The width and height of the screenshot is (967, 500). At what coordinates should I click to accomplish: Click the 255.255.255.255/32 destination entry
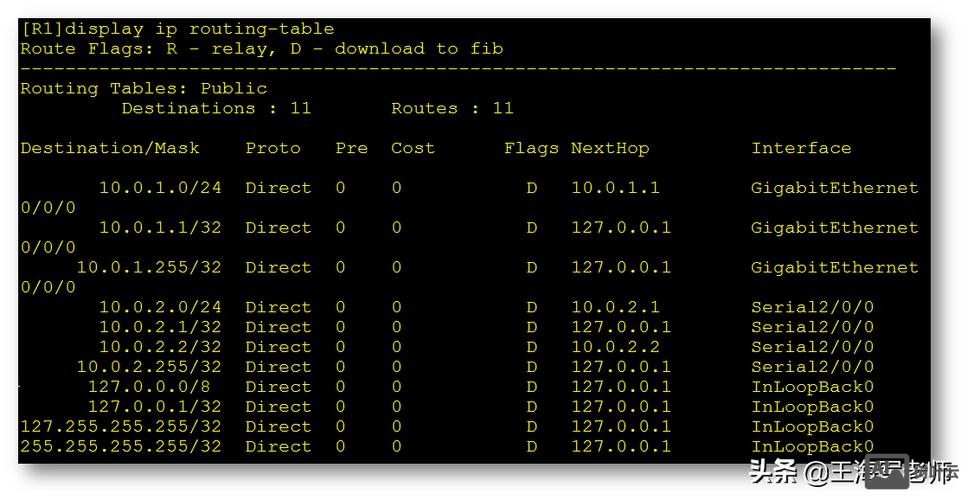(121, 446)
